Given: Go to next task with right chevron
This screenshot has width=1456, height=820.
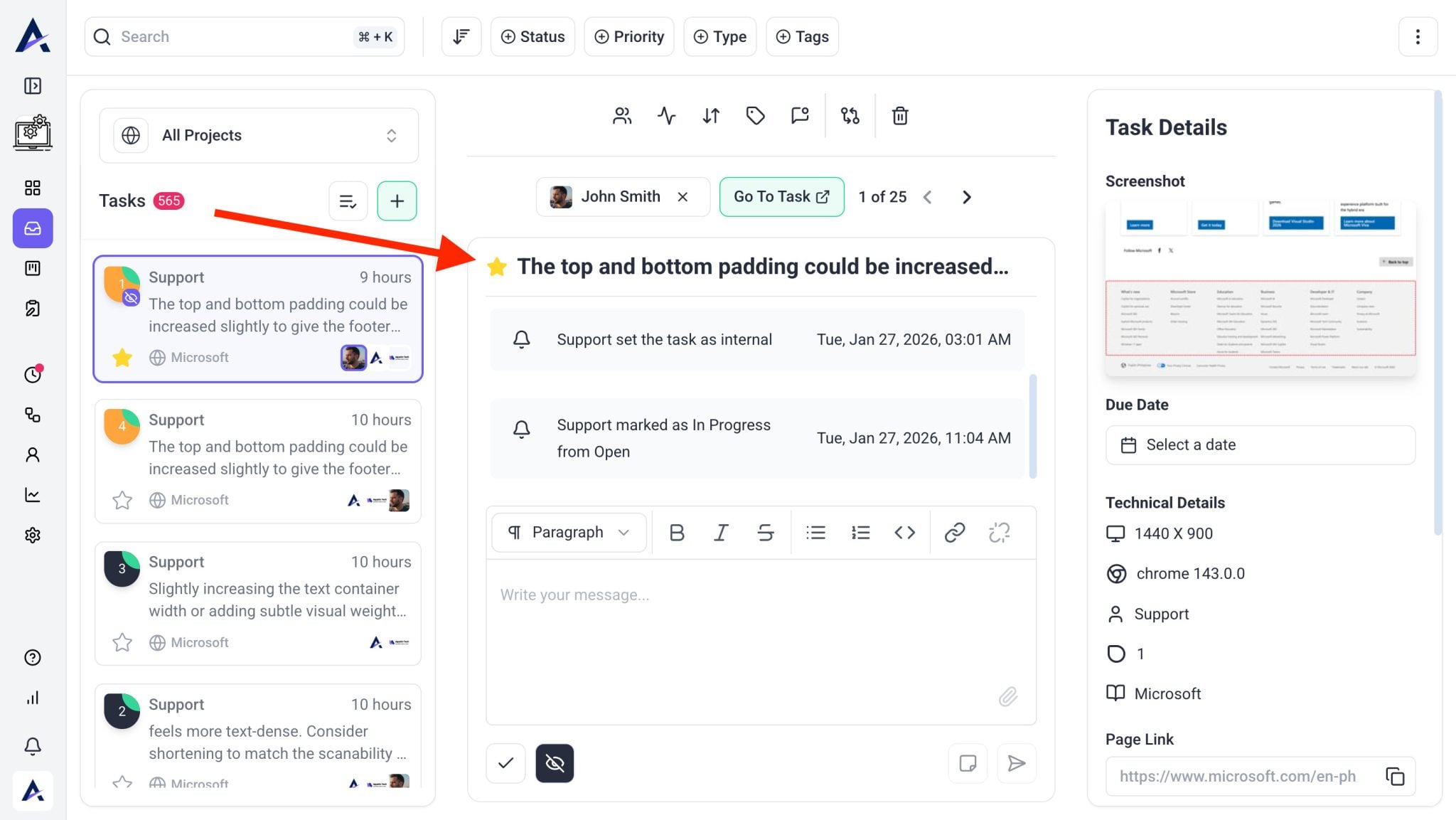Looking at the screenshot, I should pos(966,197).
